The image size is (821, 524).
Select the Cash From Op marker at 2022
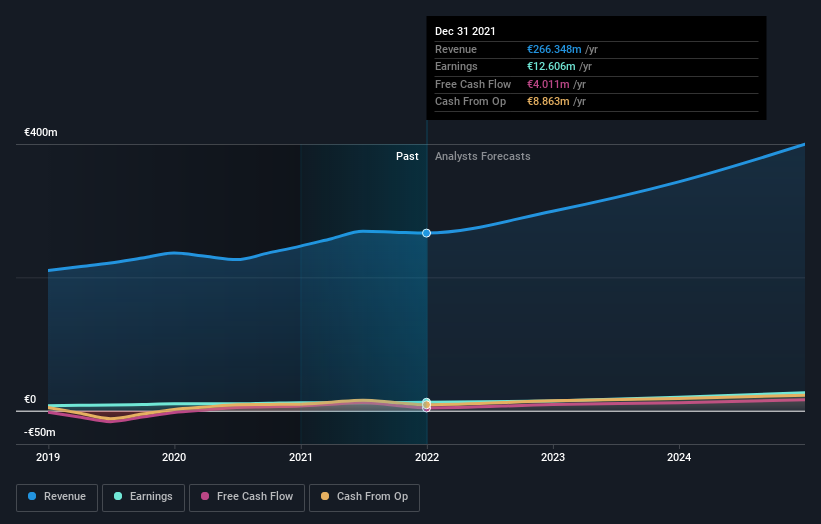(x=427, y=405)
